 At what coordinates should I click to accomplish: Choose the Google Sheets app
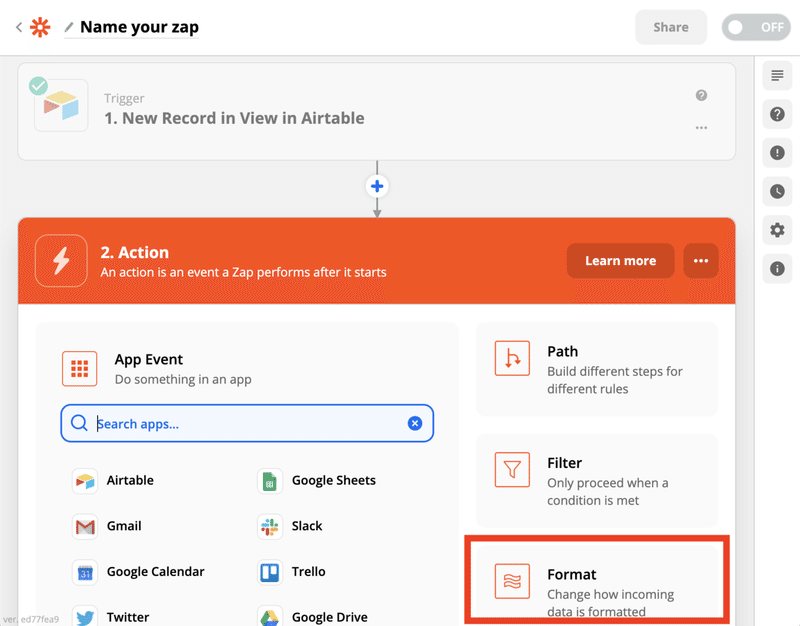coord(317,481)
